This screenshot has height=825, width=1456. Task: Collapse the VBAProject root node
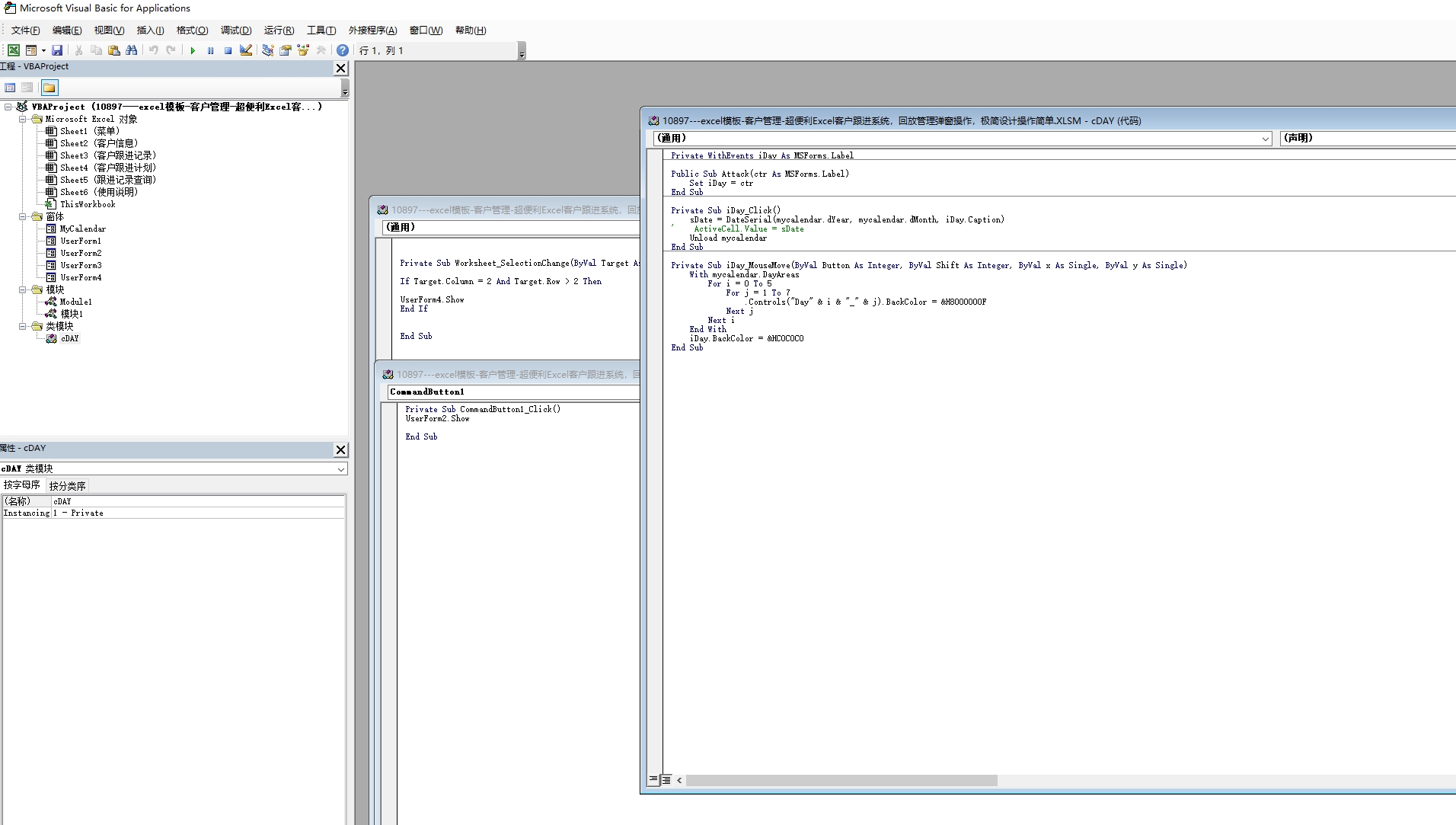point(8,107)
